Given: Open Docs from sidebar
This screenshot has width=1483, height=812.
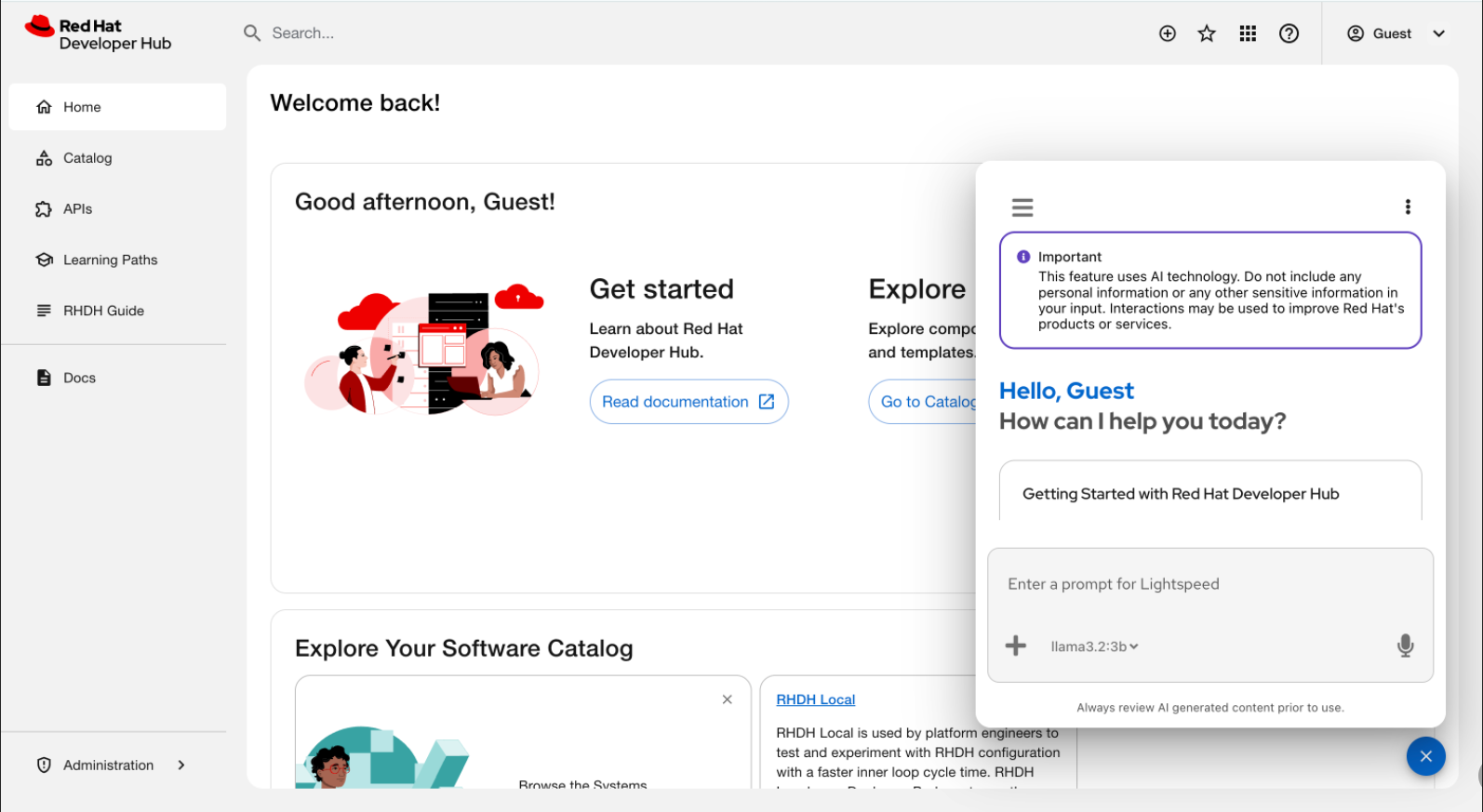Looking at the screenshot, I should click(x=117, y=378).
